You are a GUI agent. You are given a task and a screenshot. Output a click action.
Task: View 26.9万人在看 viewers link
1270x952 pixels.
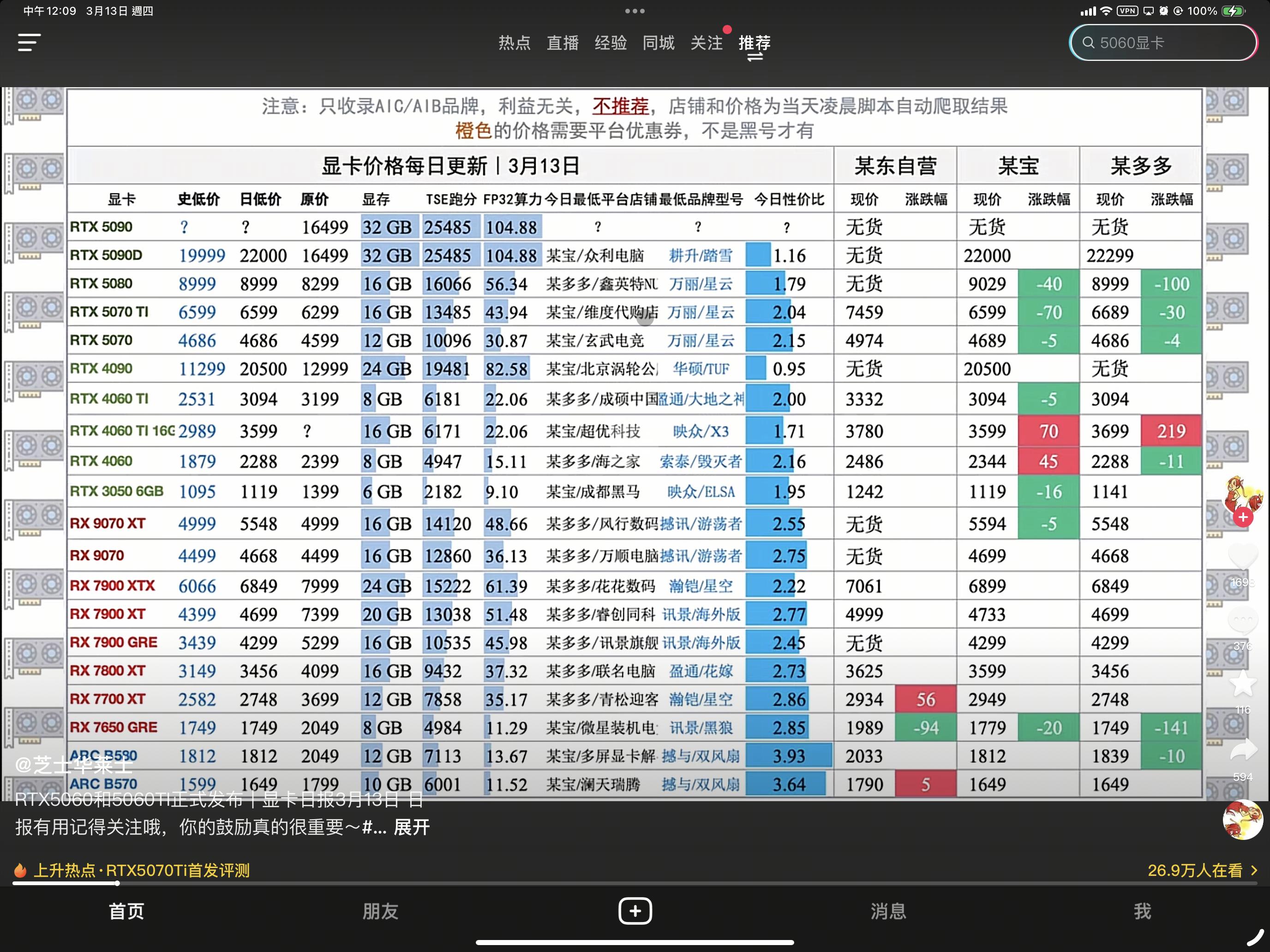point(1195,870)
